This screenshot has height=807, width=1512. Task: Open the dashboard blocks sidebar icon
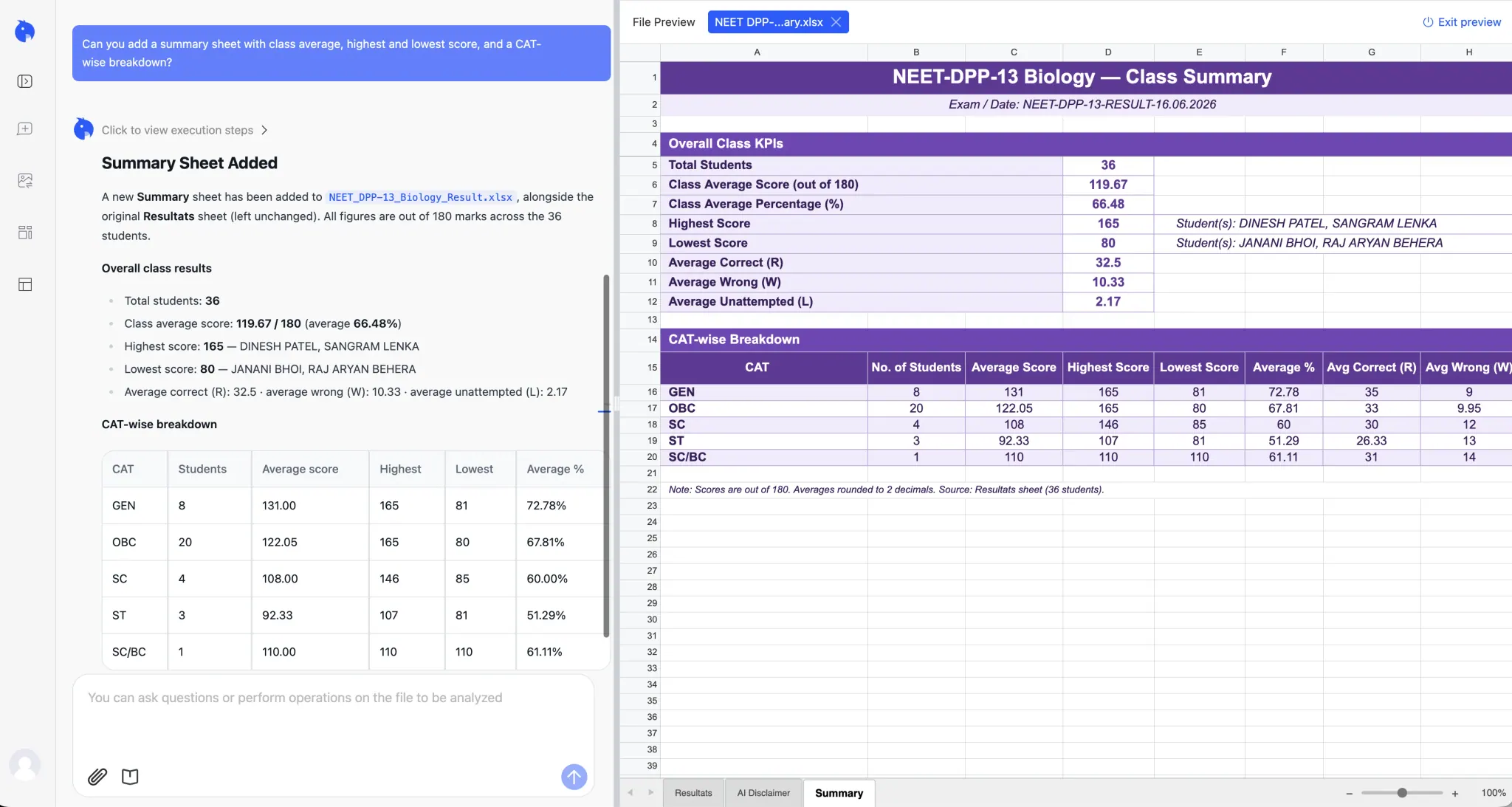tap(25, 233)
